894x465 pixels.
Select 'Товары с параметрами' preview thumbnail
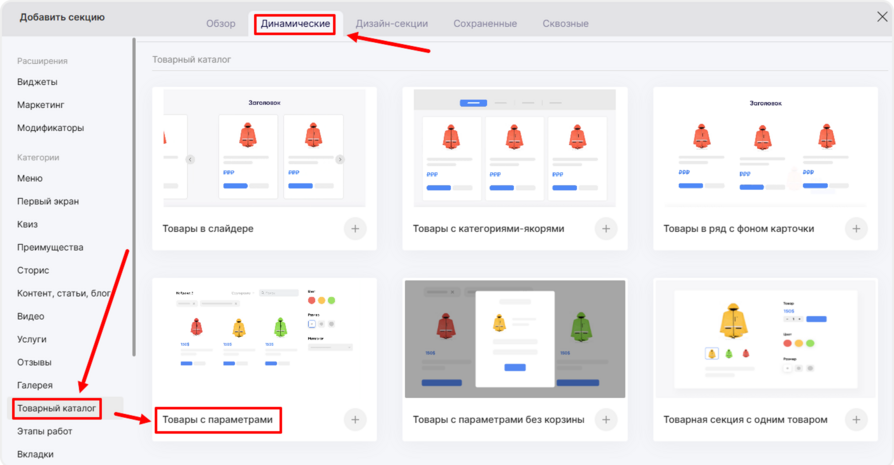[264, 338]
